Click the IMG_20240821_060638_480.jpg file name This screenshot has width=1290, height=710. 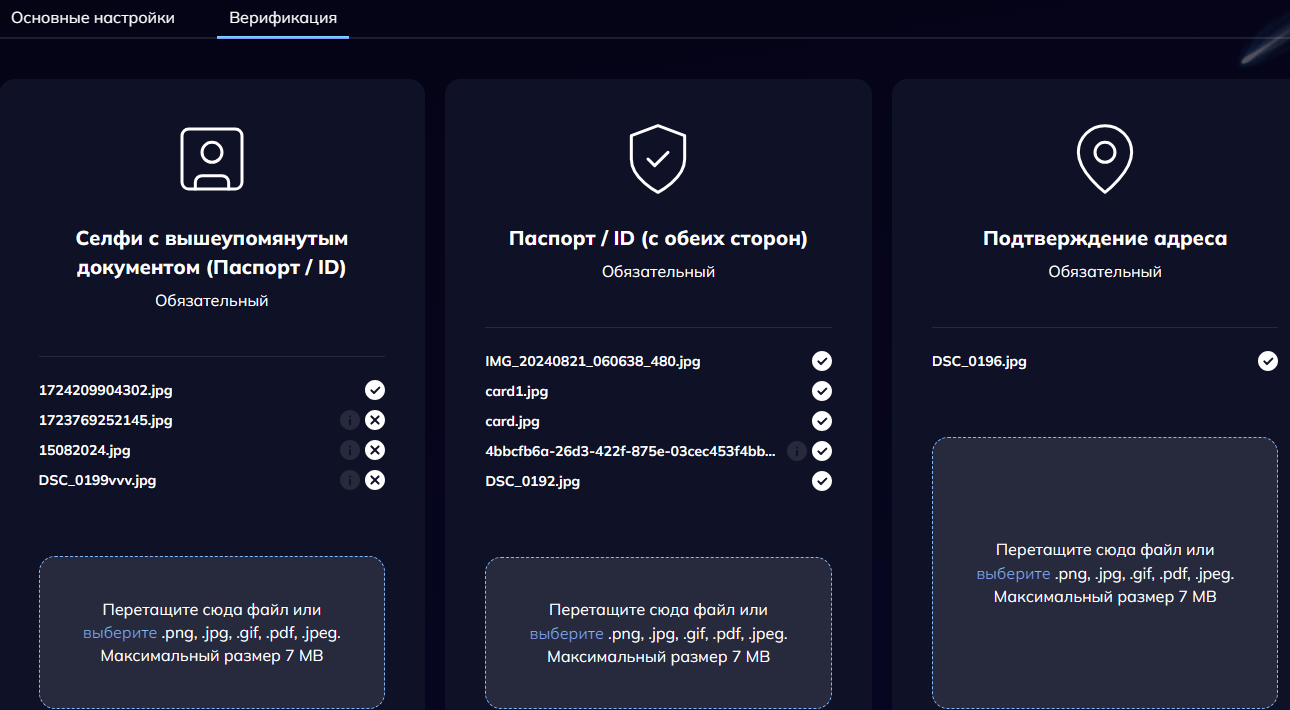[593, 361]
